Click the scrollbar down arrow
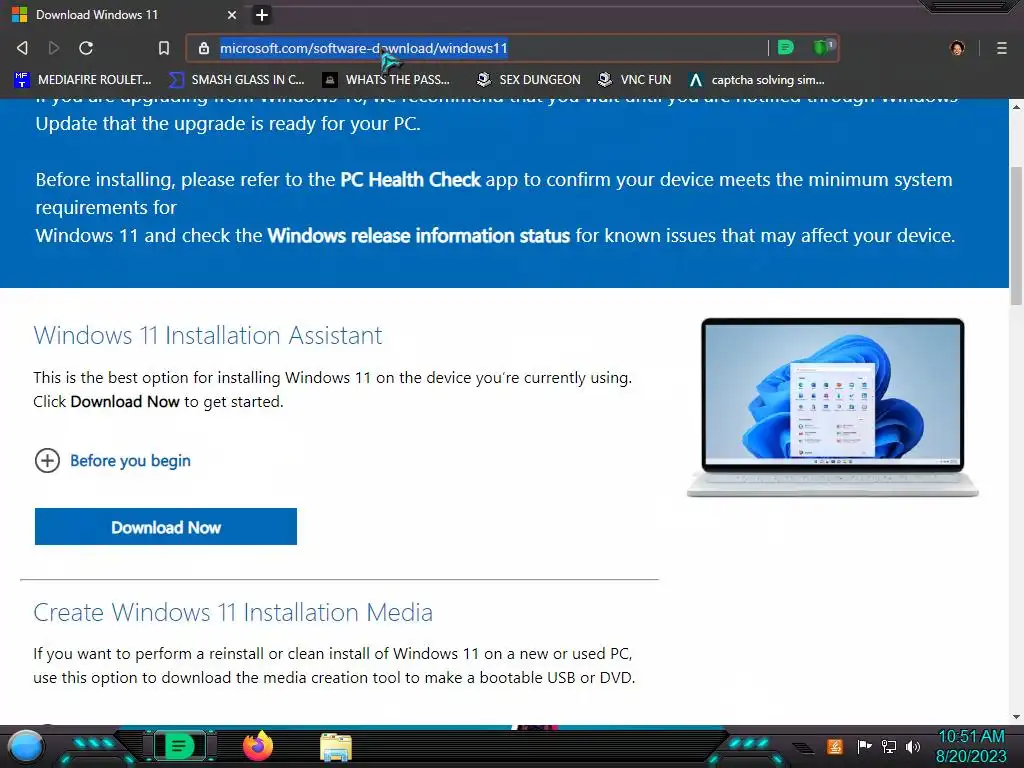The height and width of the screenshot is (768, 1024). [x=1016, y=716]
